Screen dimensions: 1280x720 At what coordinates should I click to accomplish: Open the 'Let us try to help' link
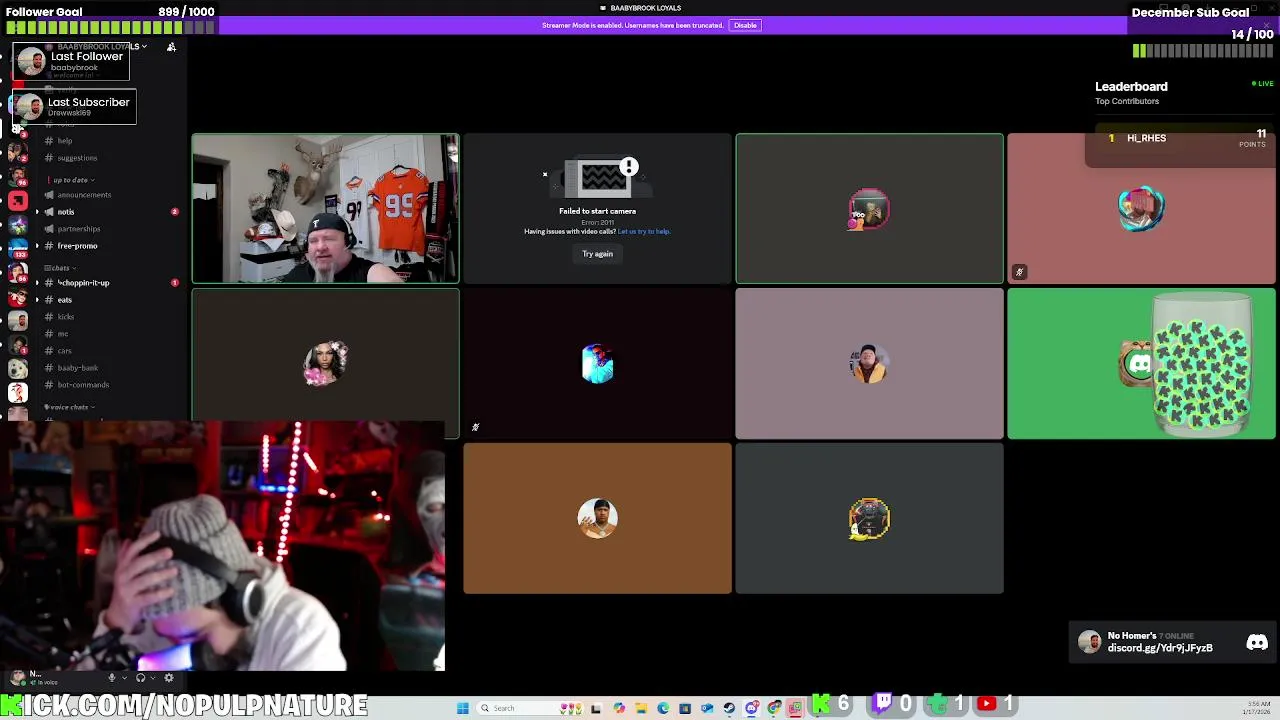[x=644, y=232]
